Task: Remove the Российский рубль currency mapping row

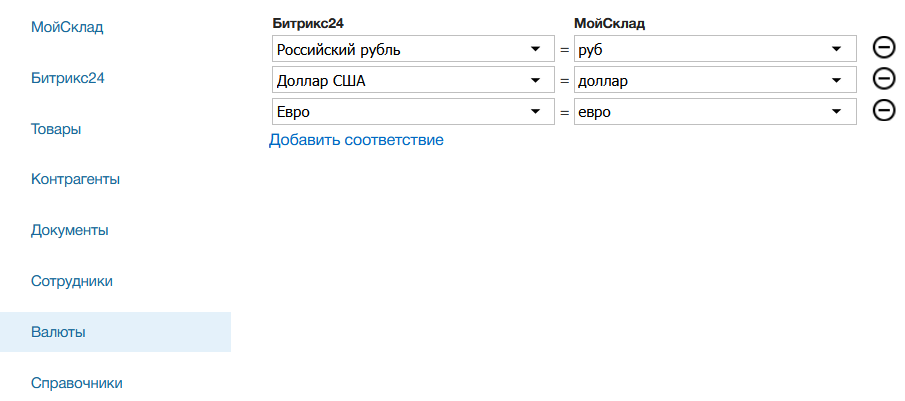Action: pyautogui.click(x=883, y=48)
